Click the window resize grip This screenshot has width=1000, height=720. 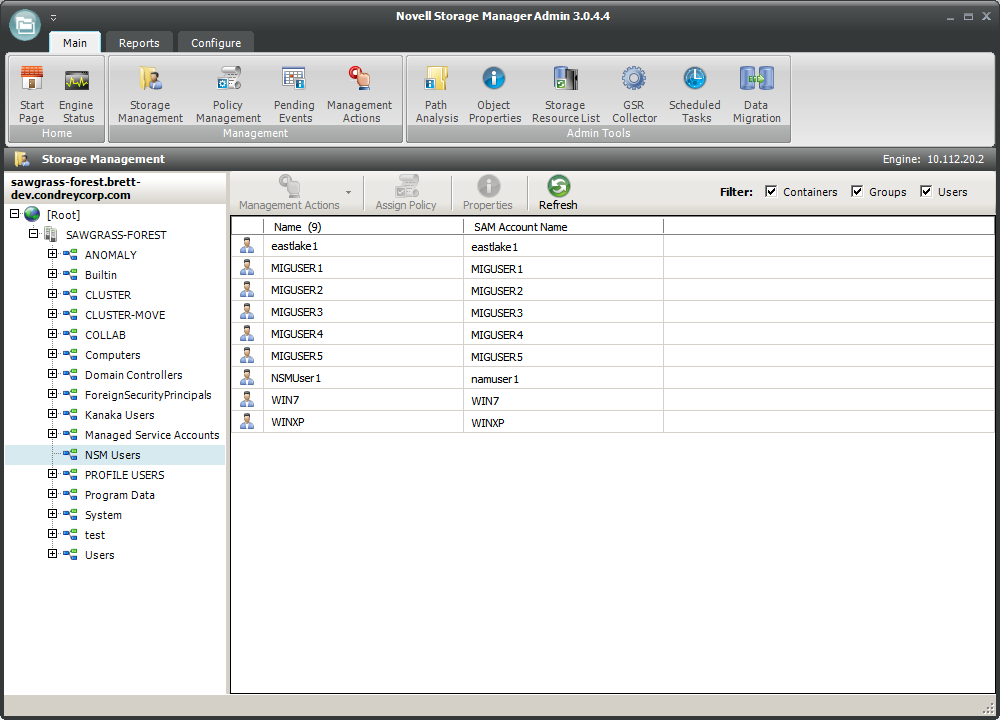tap(989, 708)
